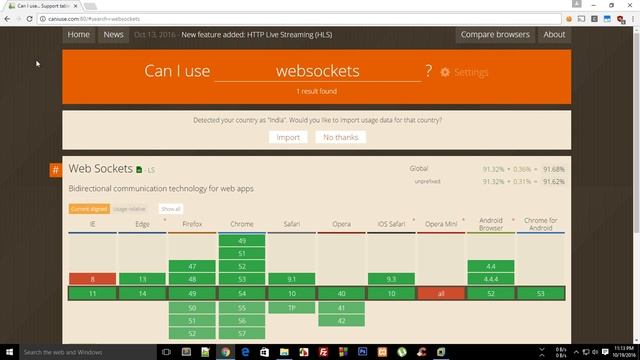Click the Android Browser column header
Screen dimensions: 640x360
coord(491,224)
